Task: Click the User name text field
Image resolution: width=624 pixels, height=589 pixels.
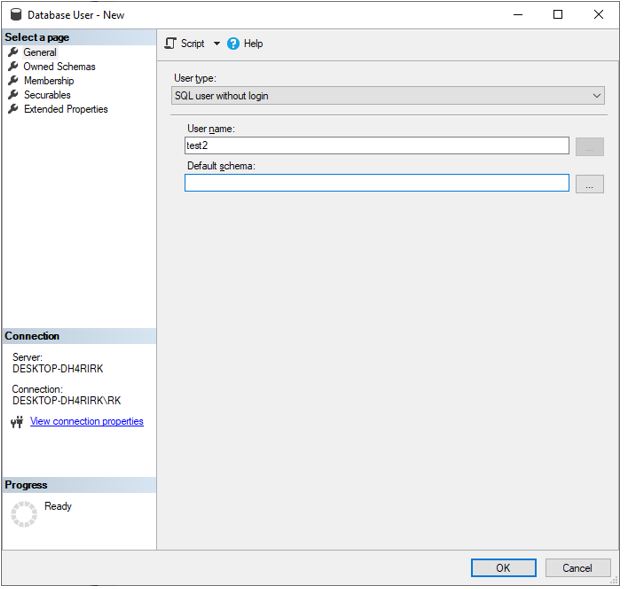Action: click(376, 146)
